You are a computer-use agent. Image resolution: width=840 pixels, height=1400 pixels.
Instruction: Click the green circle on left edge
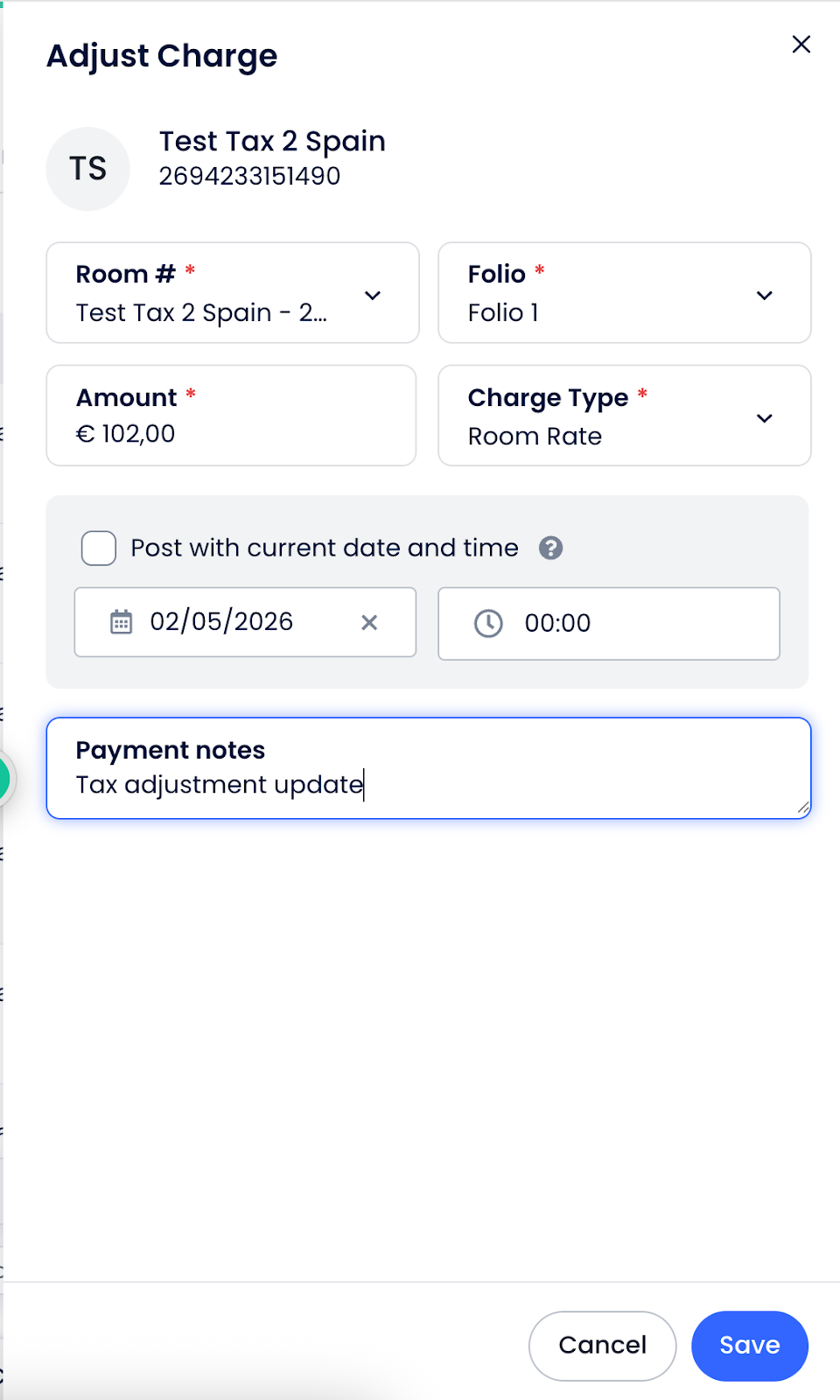tap(3, 778)
